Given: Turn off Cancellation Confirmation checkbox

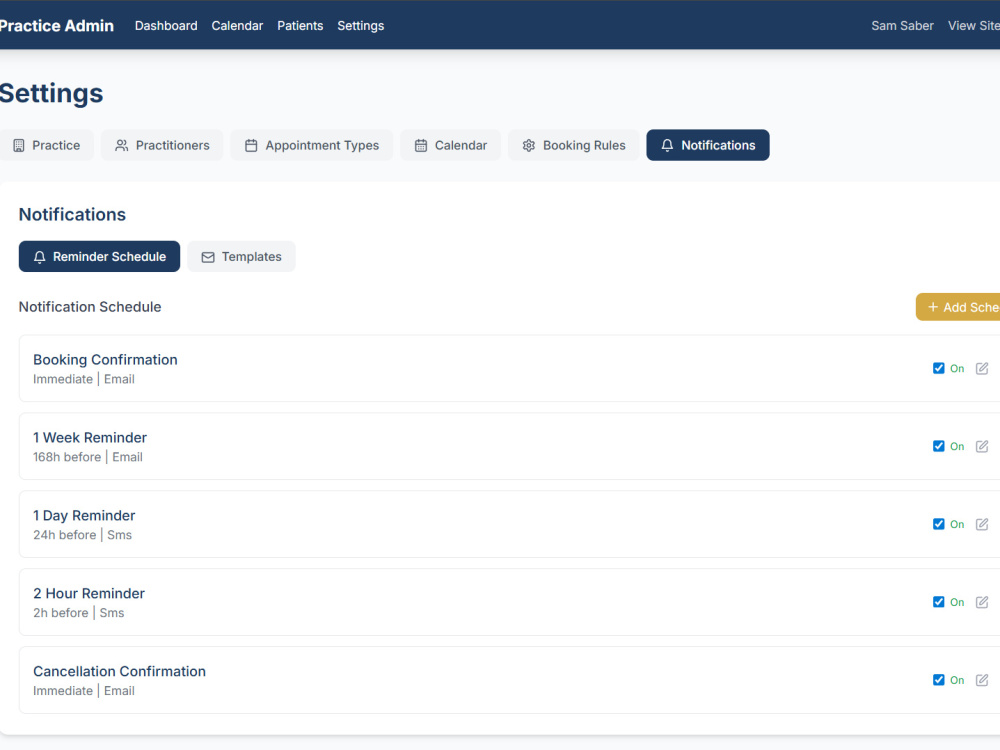Looking at the screenshot, I should tap(938, 679).
